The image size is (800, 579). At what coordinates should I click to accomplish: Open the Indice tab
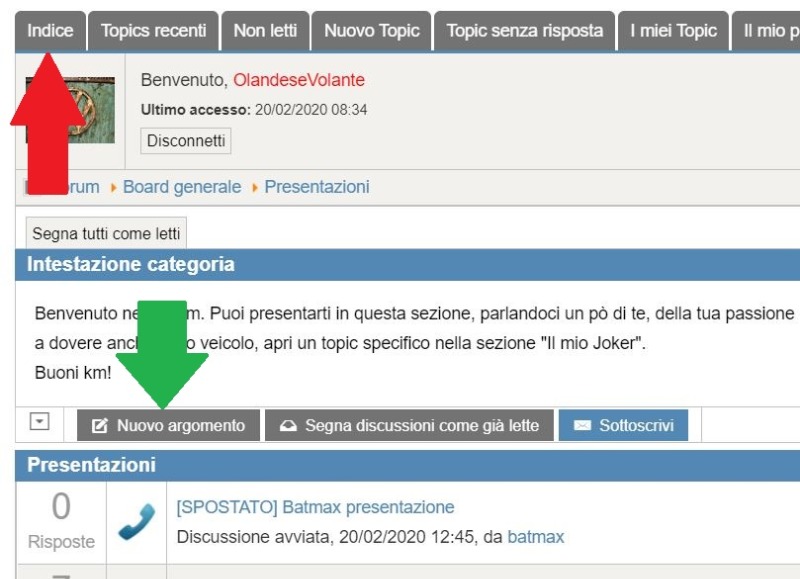click(50, 31)
